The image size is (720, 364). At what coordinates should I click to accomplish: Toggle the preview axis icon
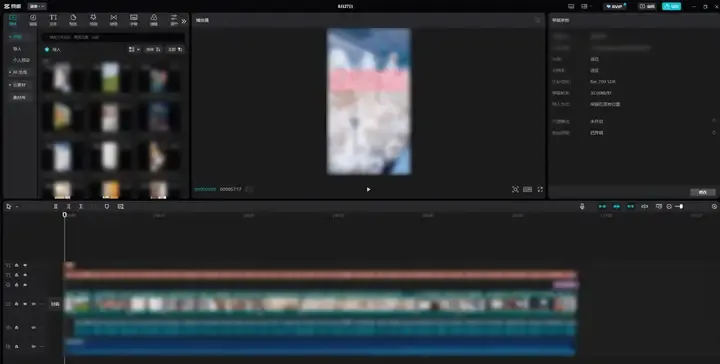pyautogui.click(x=645, y=207)
